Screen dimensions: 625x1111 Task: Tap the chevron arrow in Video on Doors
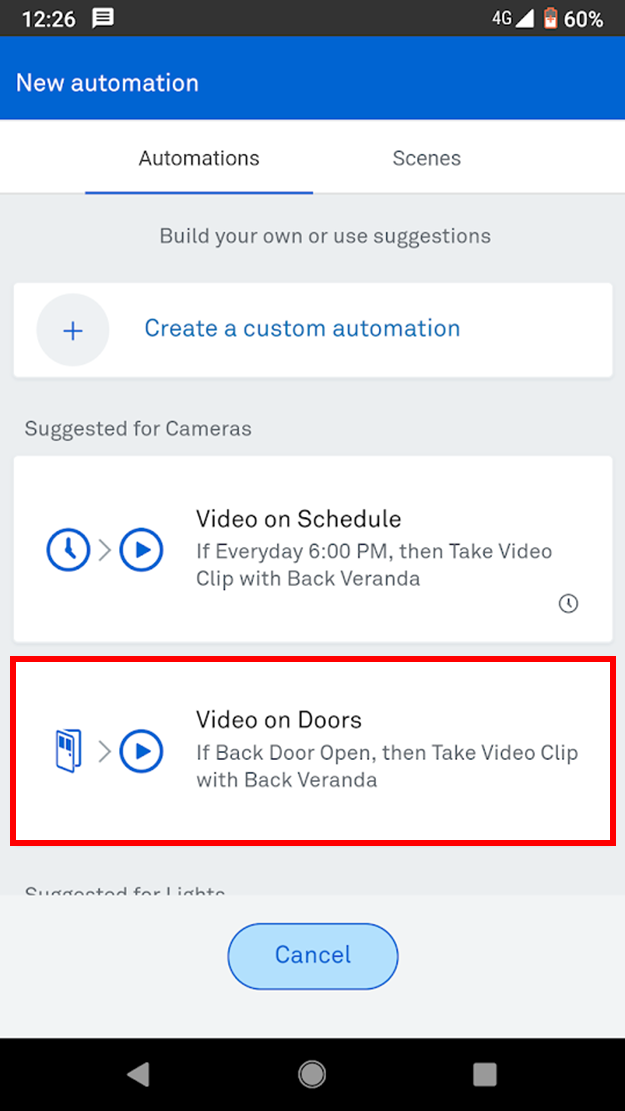(105, 751)
